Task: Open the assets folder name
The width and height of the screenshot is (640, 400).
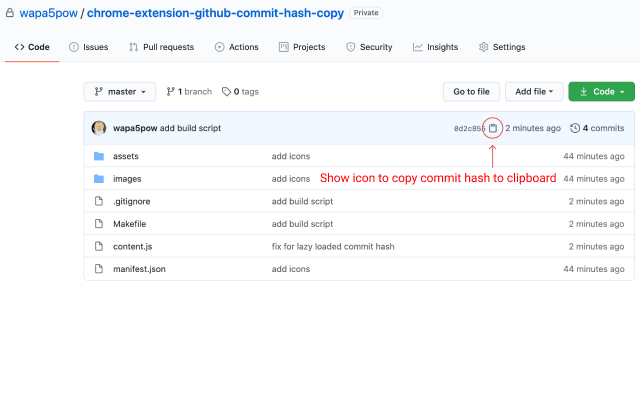Action: pyautogui.click(x=126, y=156)
